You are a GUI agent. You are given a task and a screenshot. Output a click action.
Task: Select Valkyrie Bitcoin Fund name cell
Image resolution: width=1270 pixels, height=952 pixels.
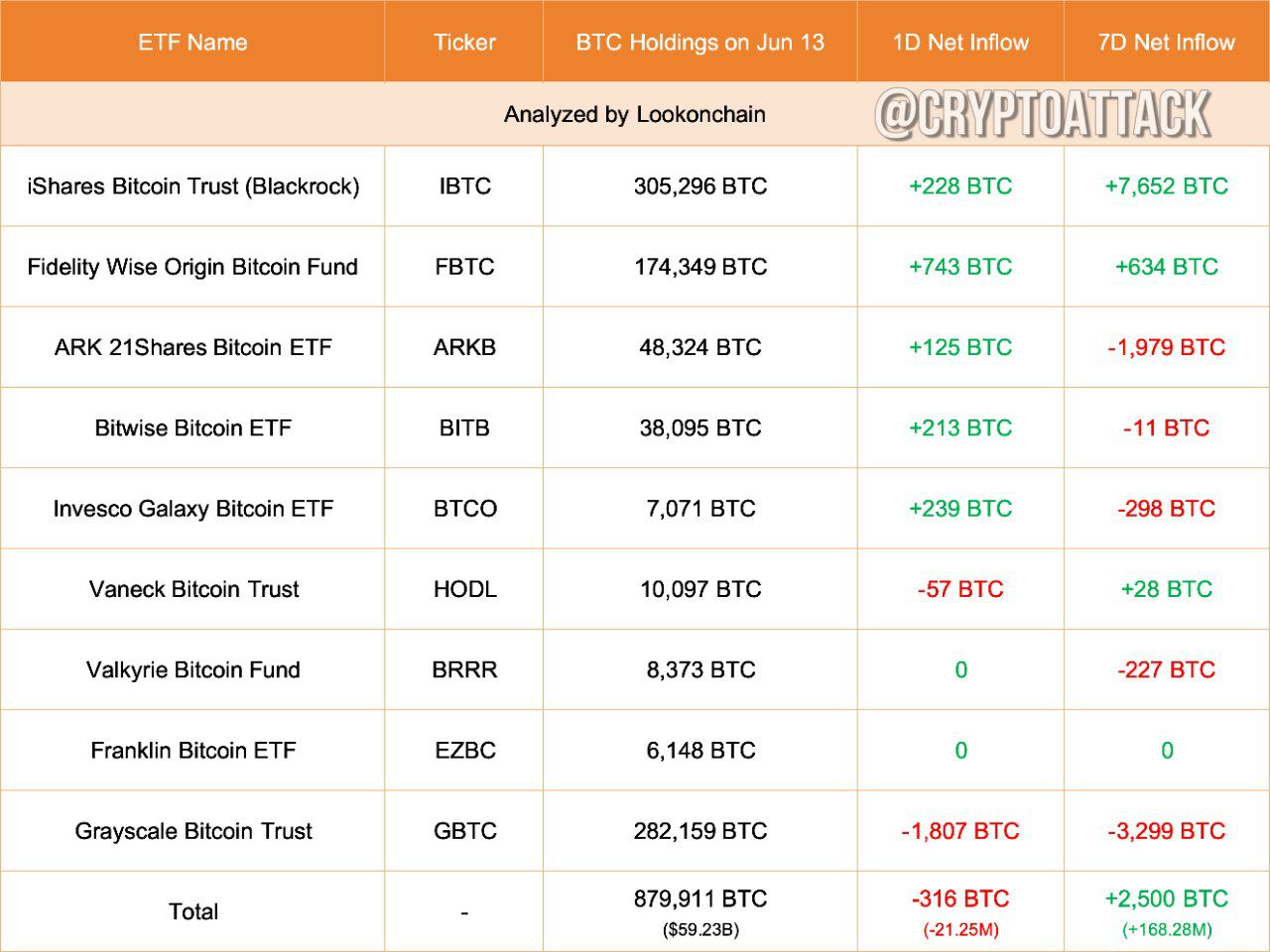coord(193,669)
